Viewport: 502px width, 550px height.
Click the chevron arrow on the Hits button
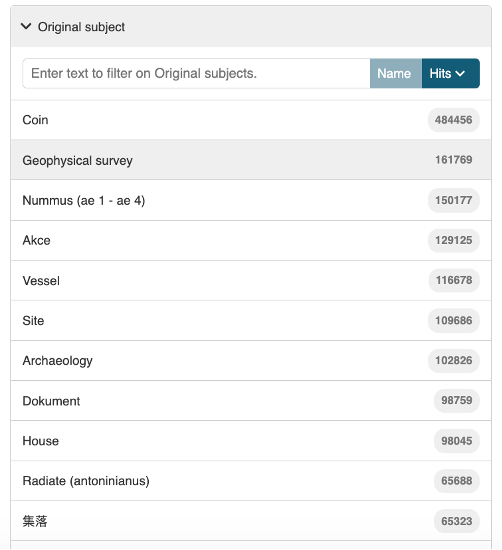click(460, 74)
